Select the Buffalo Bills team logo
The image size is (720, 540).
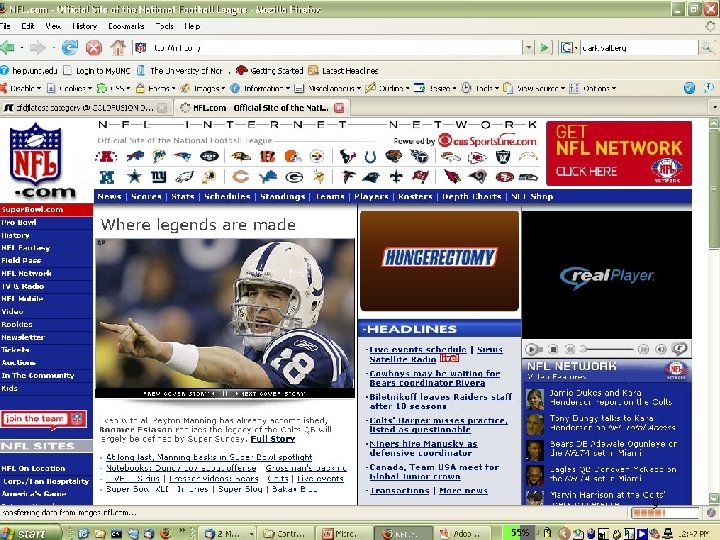click(135, 157)
